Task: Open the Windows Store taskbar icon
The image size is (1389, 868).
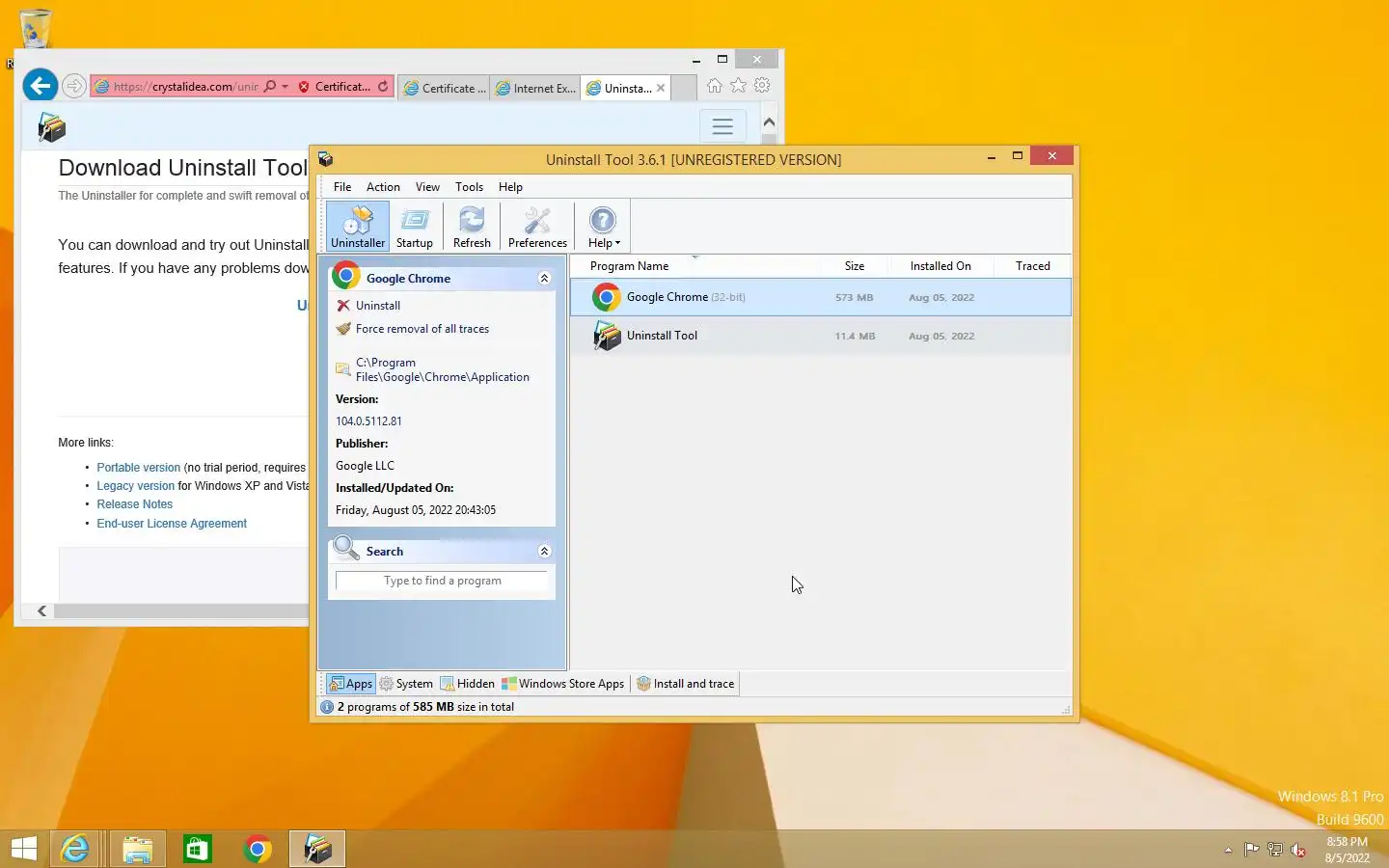Action: click(x=197, y=849)
